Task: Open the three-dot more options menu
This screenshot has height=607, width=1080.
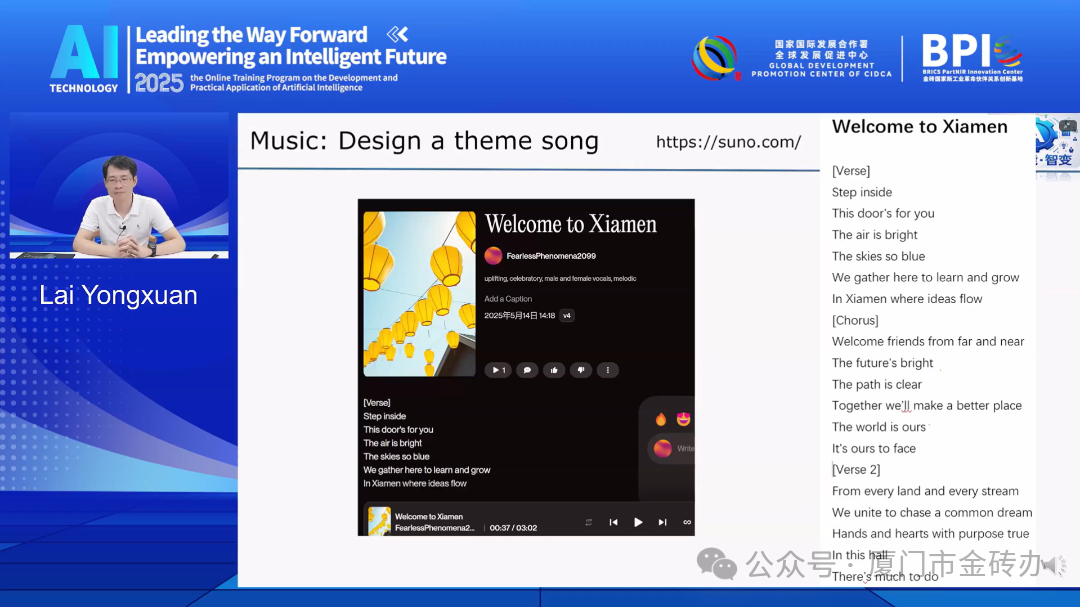Action: 608,370
